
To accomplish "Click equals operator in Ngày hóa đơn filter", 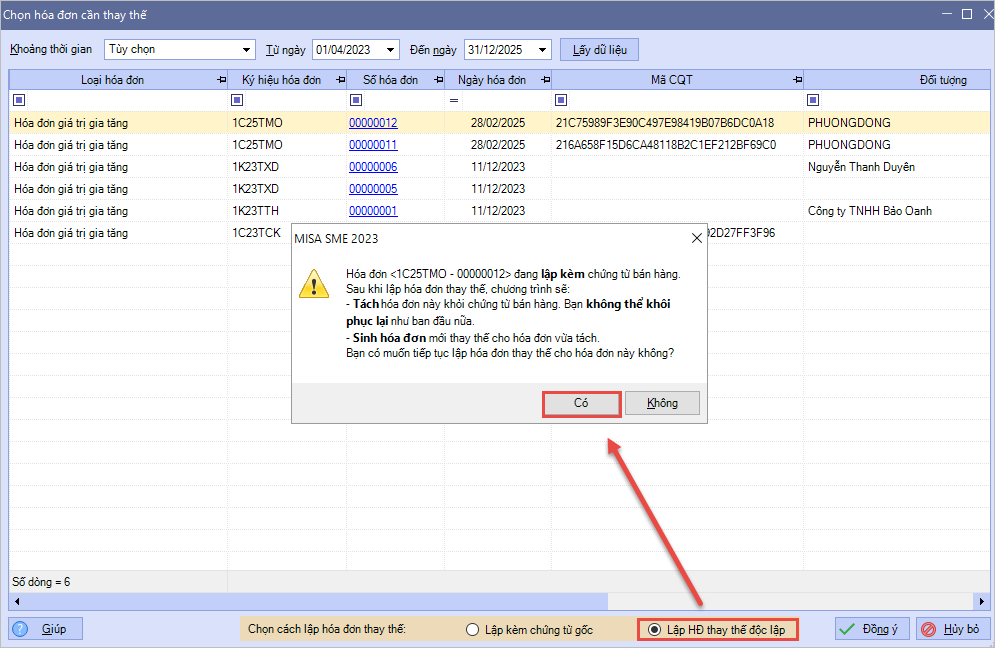I will [453, 100].
